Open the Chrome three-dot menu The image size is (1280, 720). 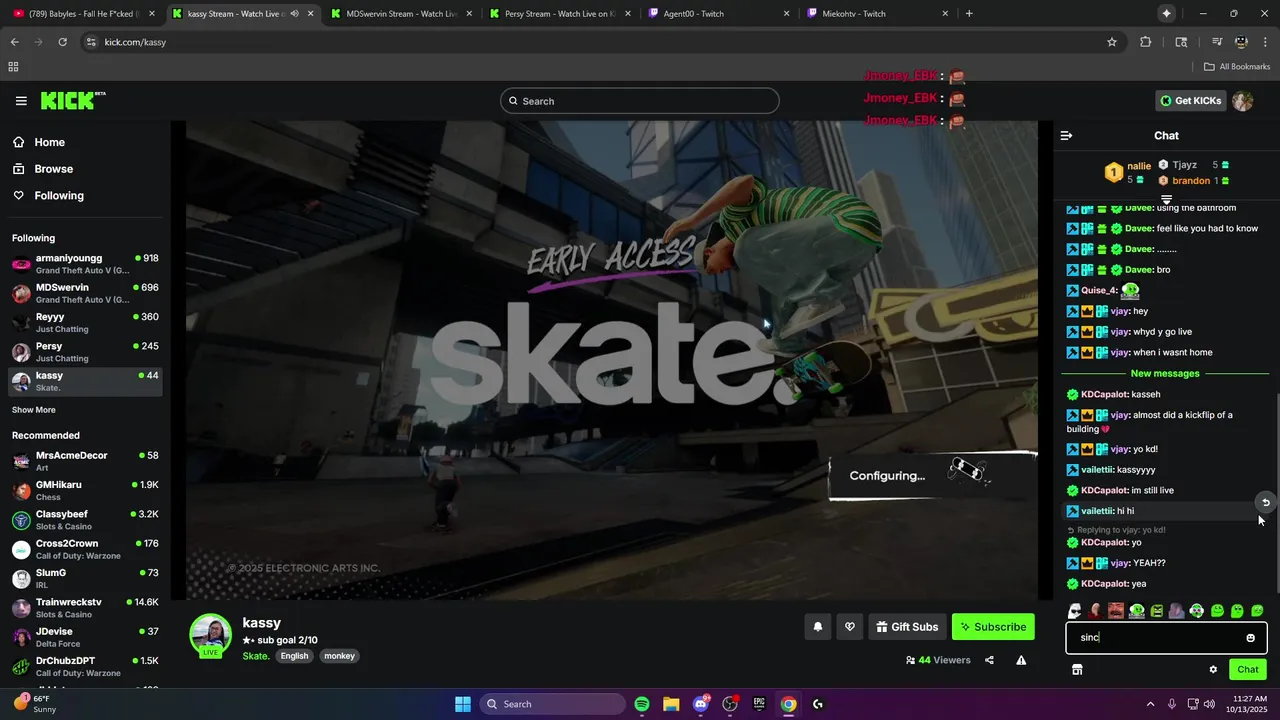[1265, 42]
